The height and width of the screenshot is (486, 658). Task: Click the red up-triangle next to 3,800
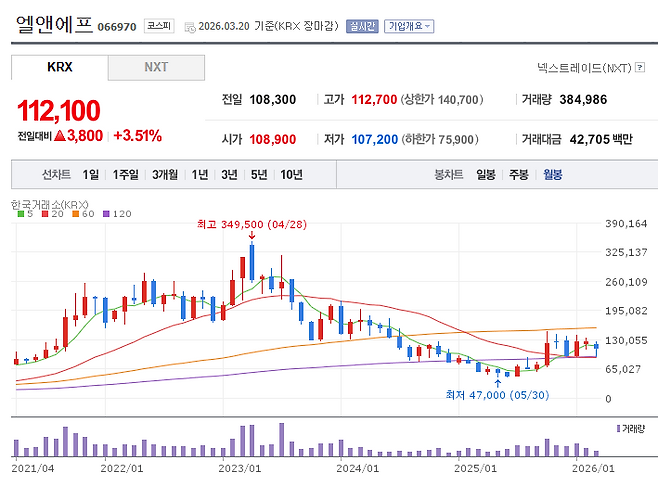tap(60, 135)
